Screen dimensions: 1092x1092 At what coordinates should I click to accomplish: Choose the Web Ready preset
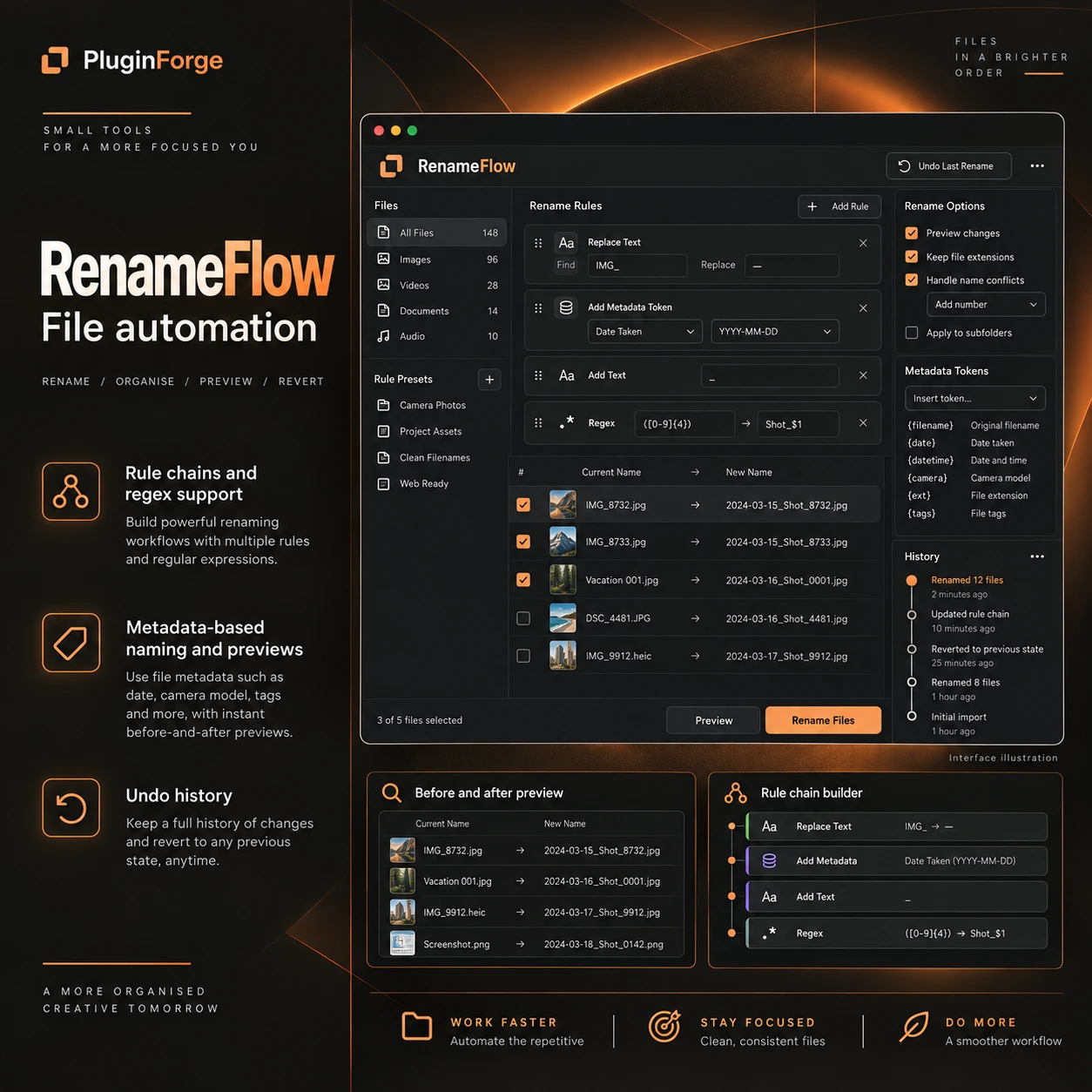point(424,483)
